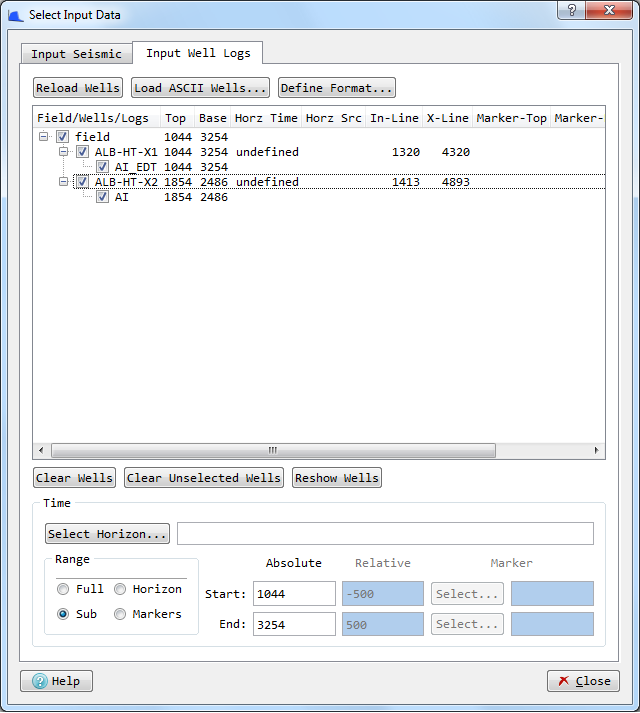Click the In-Line column header
Image resolution: width=640 pixels, height=713 pixels.
point(394,118)
